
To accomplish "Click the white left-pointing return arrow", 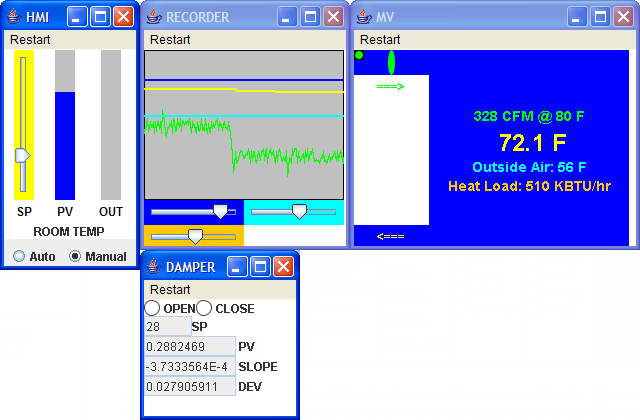I will tap(390, 237).
